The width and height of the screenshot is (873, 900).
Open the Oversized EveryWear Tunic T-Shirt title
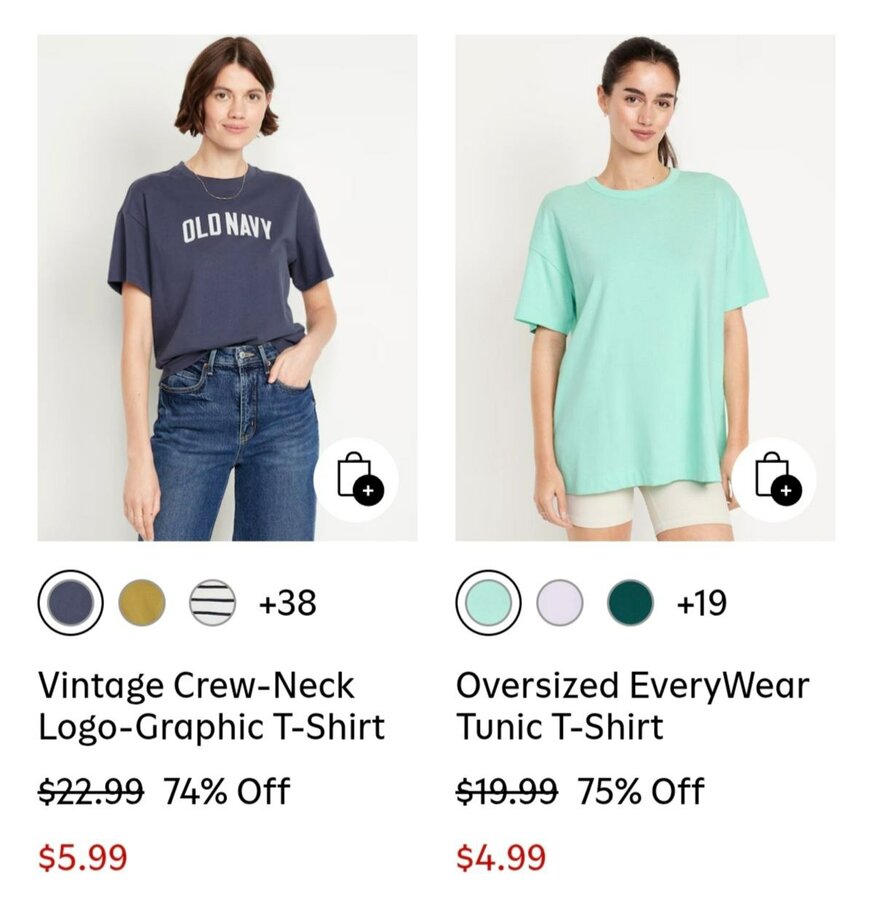[x=632, y=706]
